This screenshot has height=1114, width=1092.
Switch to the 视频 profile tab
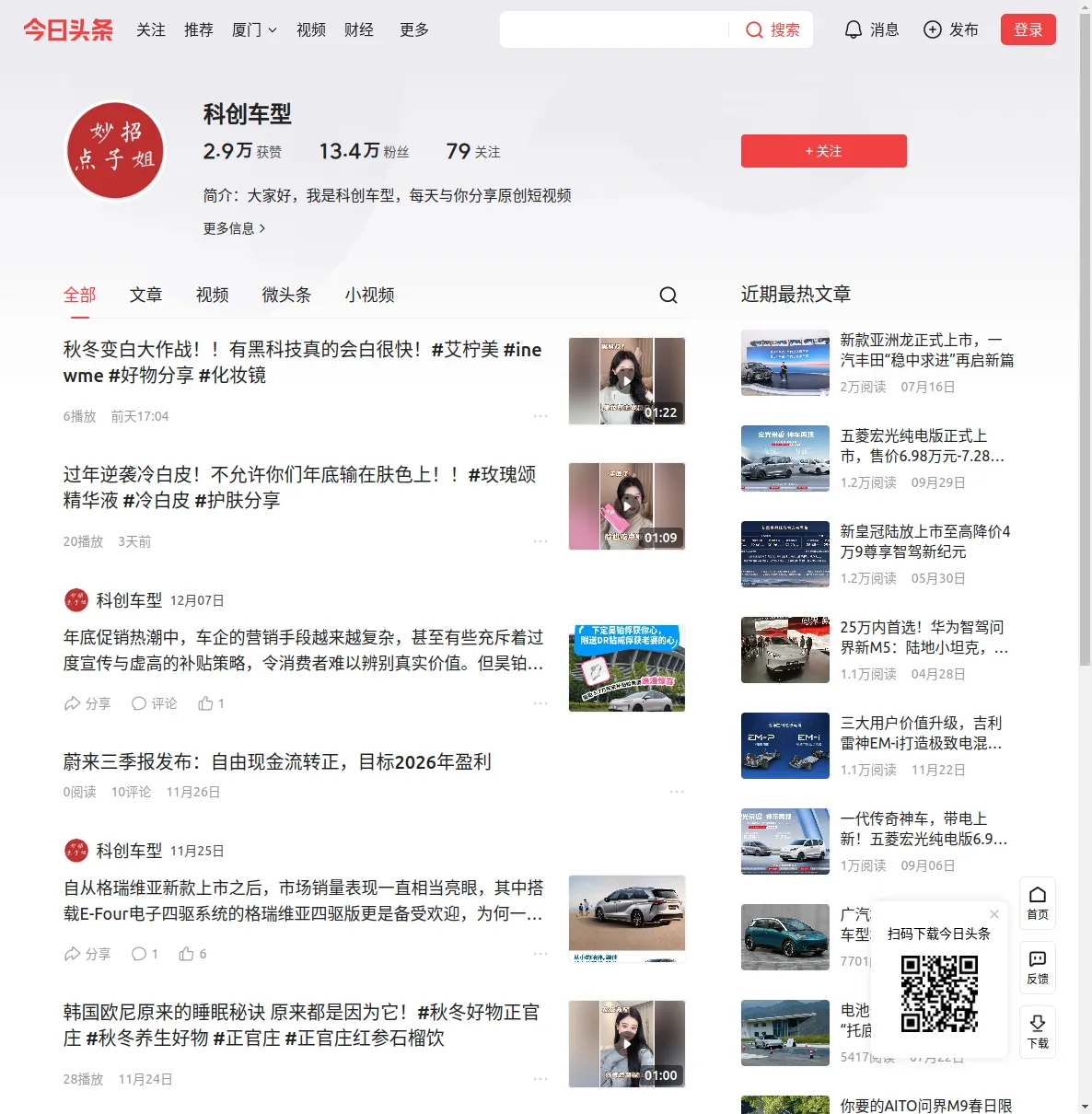point(213,295)
